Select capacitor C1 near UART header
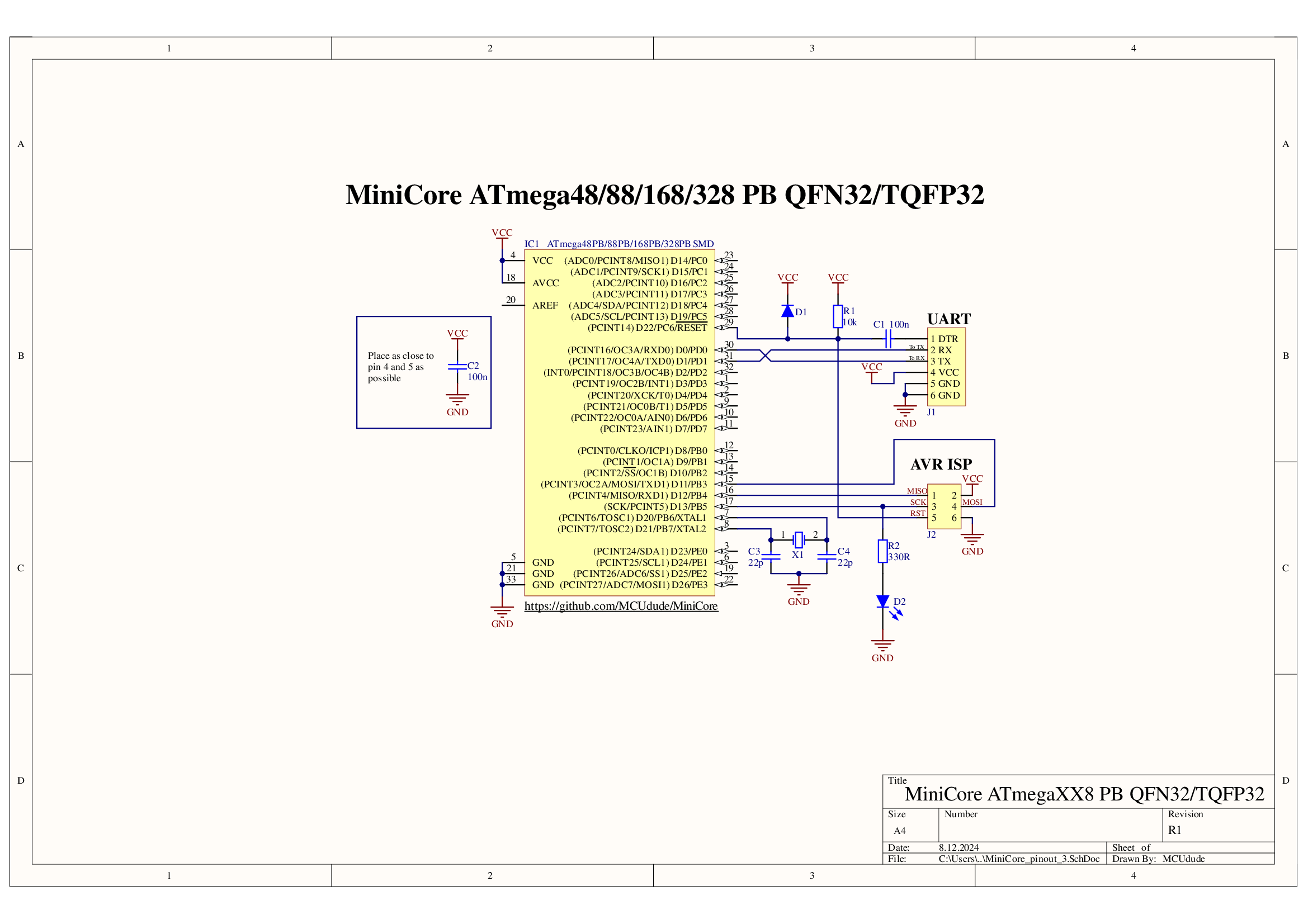The height and width of the screenshot is (924, 1308). tap(887, 339)
